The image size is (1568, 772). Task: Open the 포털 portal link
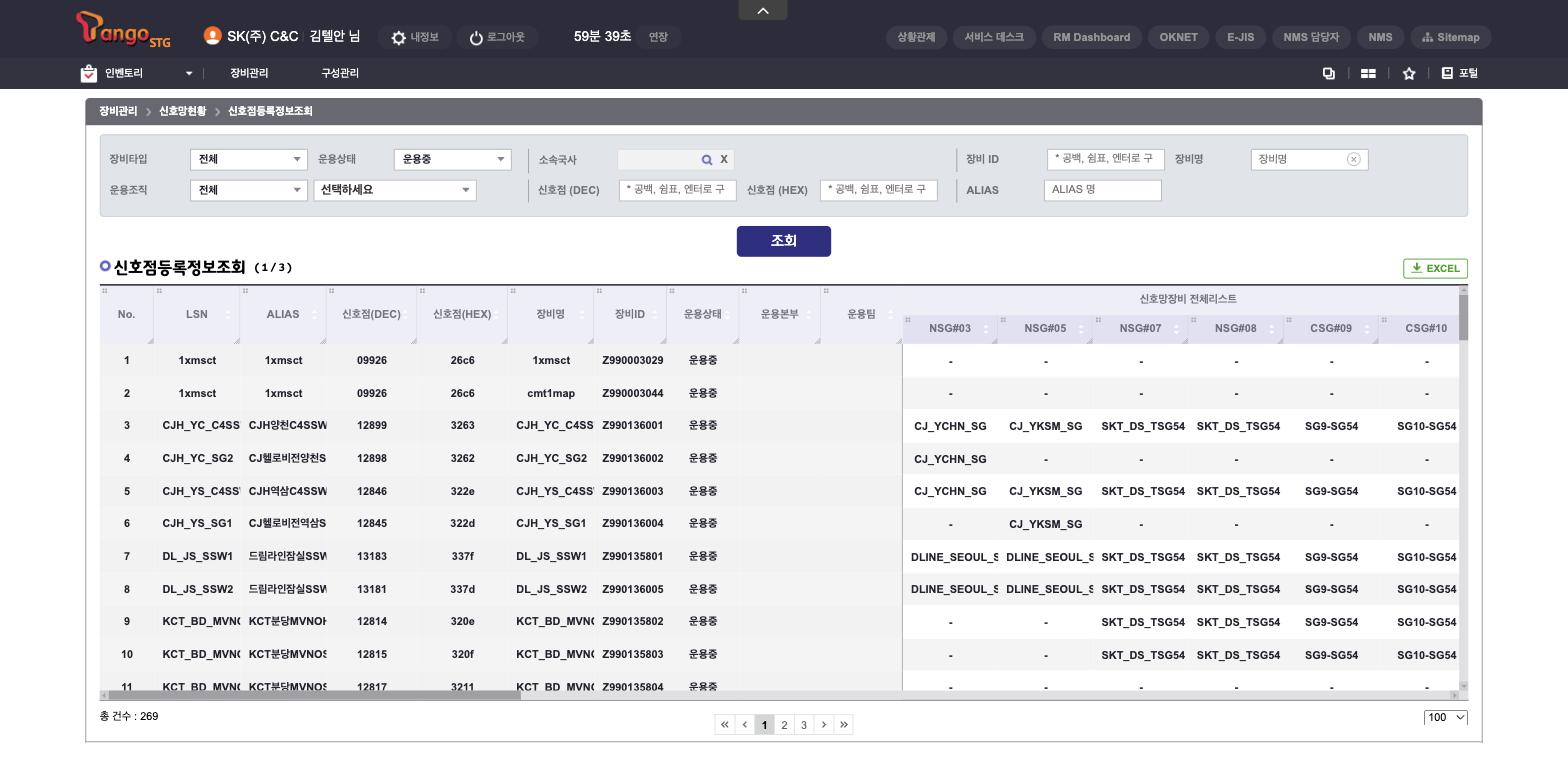tap(1459, 73)
